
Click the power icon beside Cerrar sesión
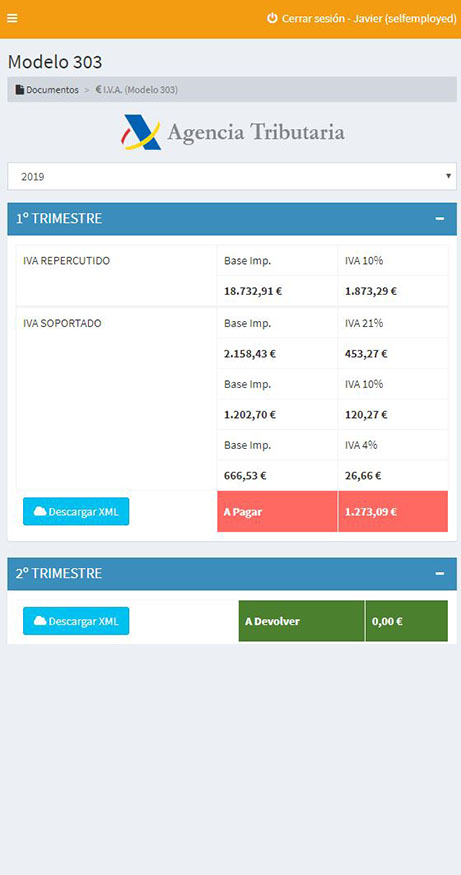pos(272,18)
